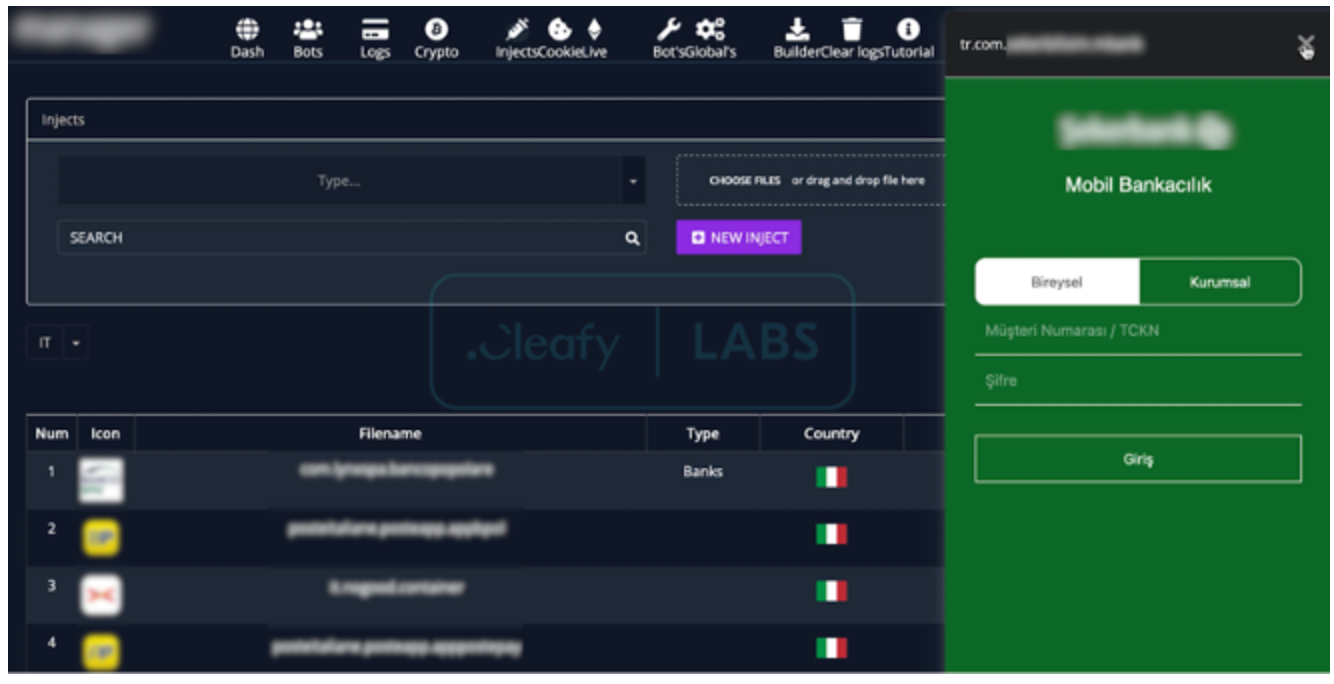This screenshot has width=1334, height=684.
Task: Click the Giriş button
Action: pyautogui.click(x=1138, y=459)
